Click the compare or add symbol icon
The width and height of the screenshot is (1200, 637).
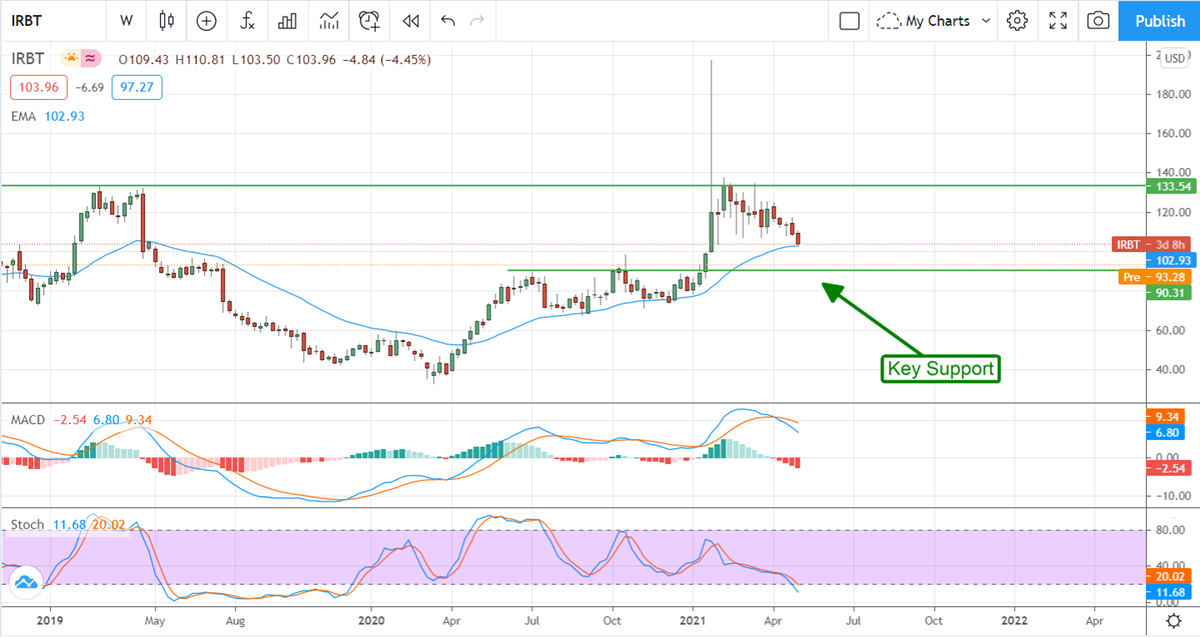[206, 20]
